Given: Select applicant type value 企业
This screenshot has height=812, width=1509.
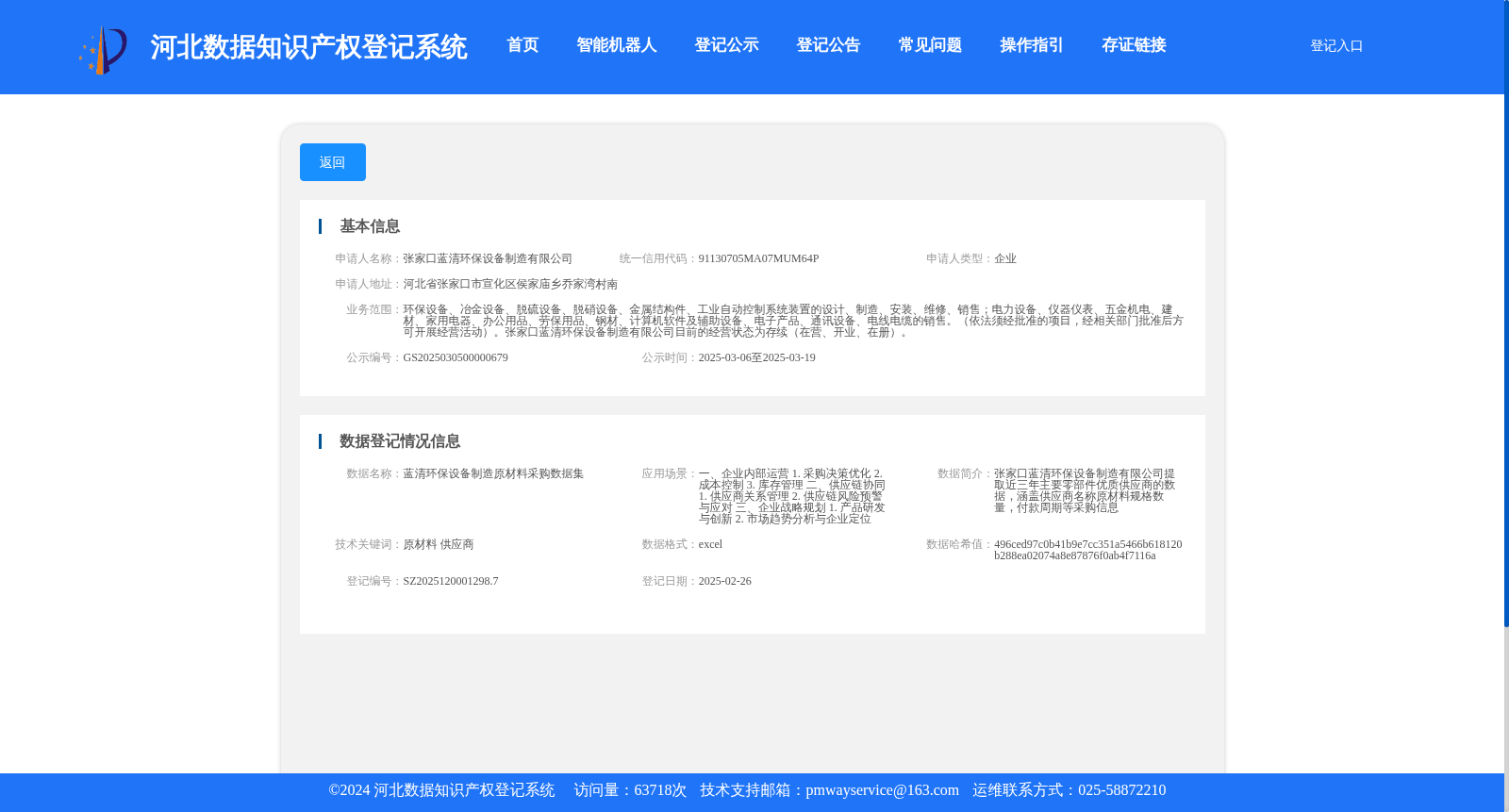Looking at the screenshot, I should coord(1005,258).
